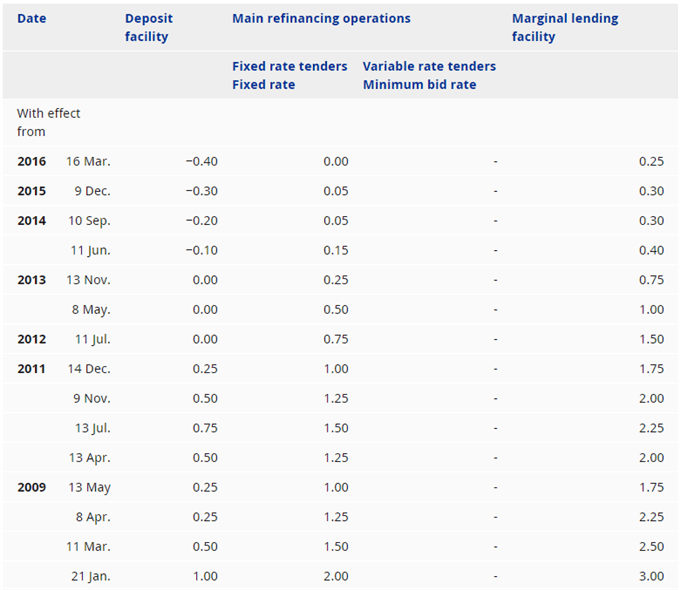Viewport: 680px width, 590px height.
Task: Select the 11 Jul. 2012 date cell
Action: click(x=93, y=339)
